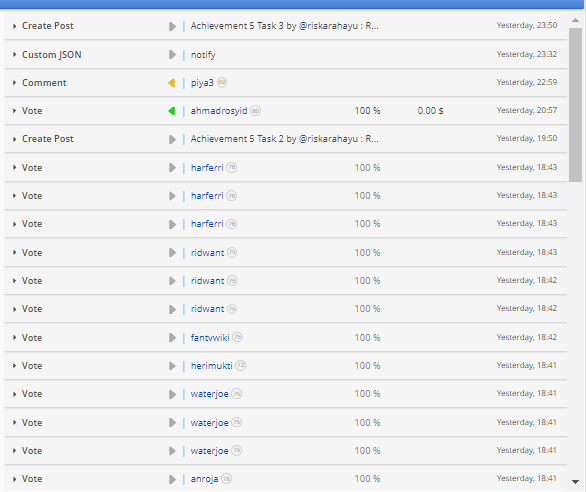Click reputation badge beside fantvwiki
This screenshot has height=492, width=586.
point(237,337)
